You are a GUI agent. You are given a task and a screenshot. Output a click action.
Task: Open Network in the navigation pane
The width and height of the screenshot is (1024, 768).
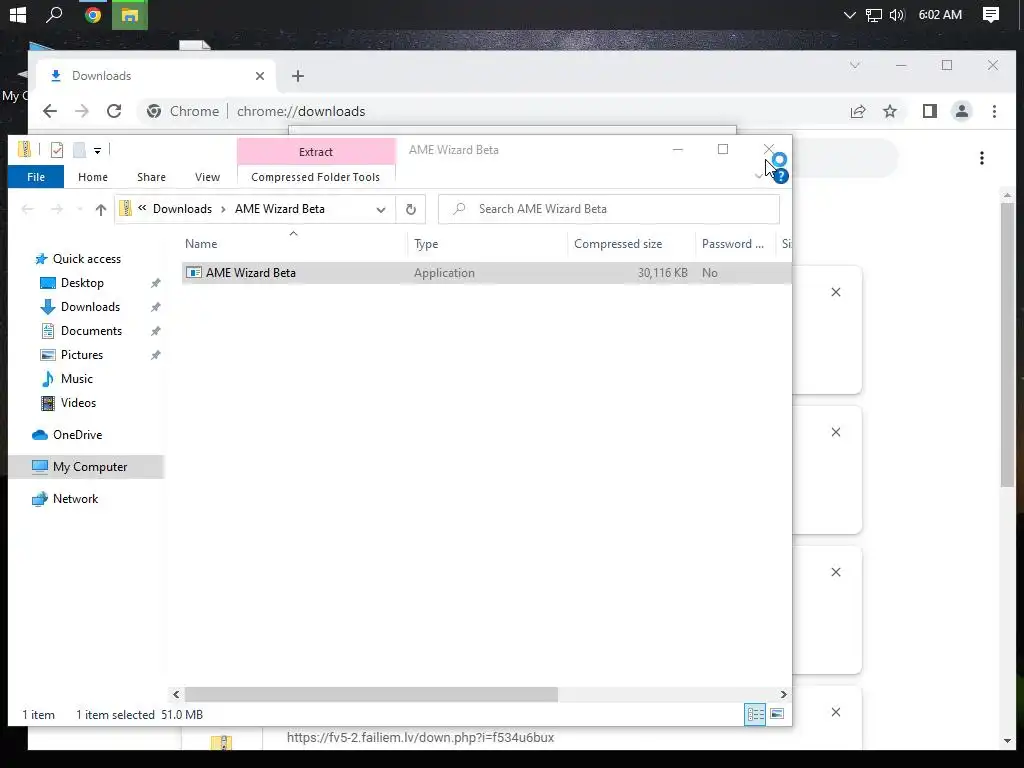[75, 499]
